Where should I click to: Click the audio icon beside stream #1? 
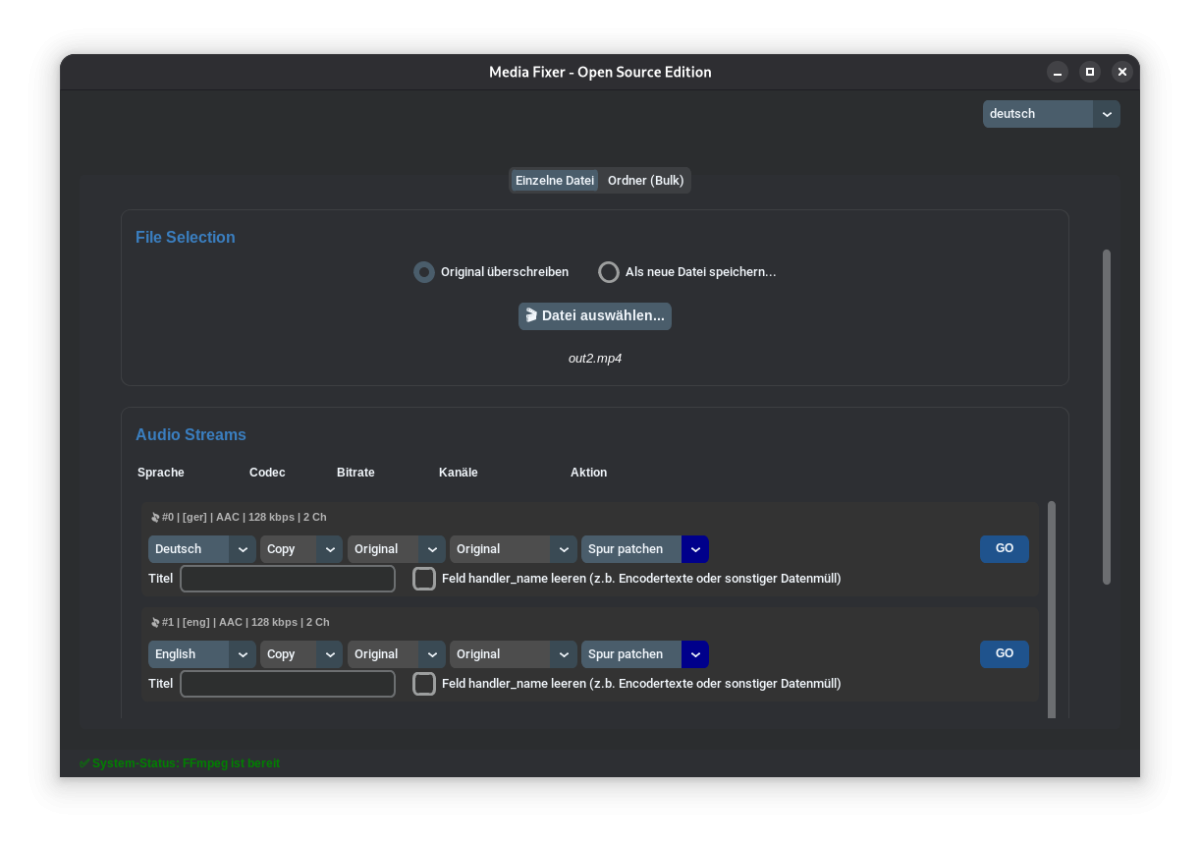click(155, 623)
